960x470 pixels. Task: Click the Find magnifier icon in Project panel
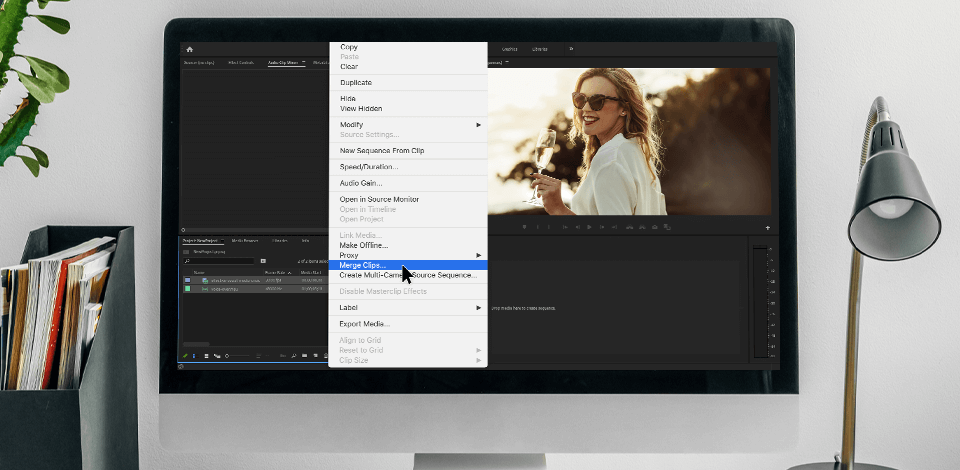(293, 355)
